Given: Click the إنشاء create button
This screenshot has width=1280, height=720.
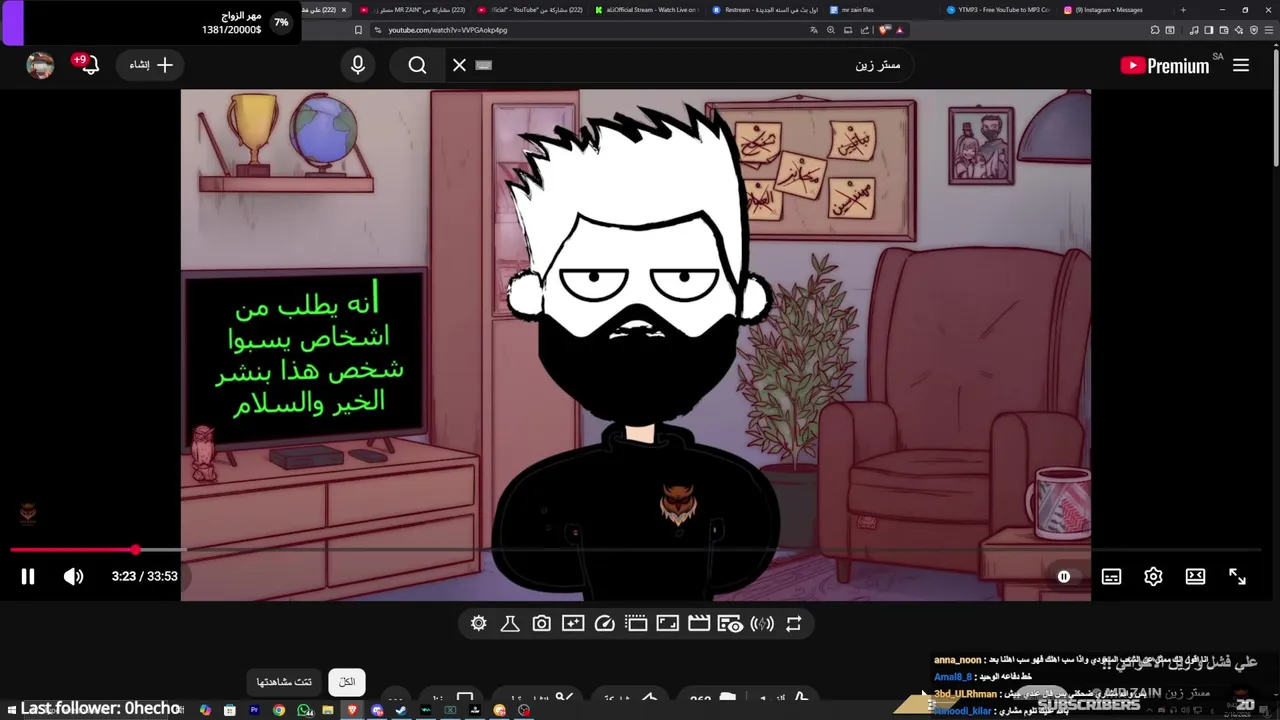Looking at the screenshot, I should (x=151, y=65).
